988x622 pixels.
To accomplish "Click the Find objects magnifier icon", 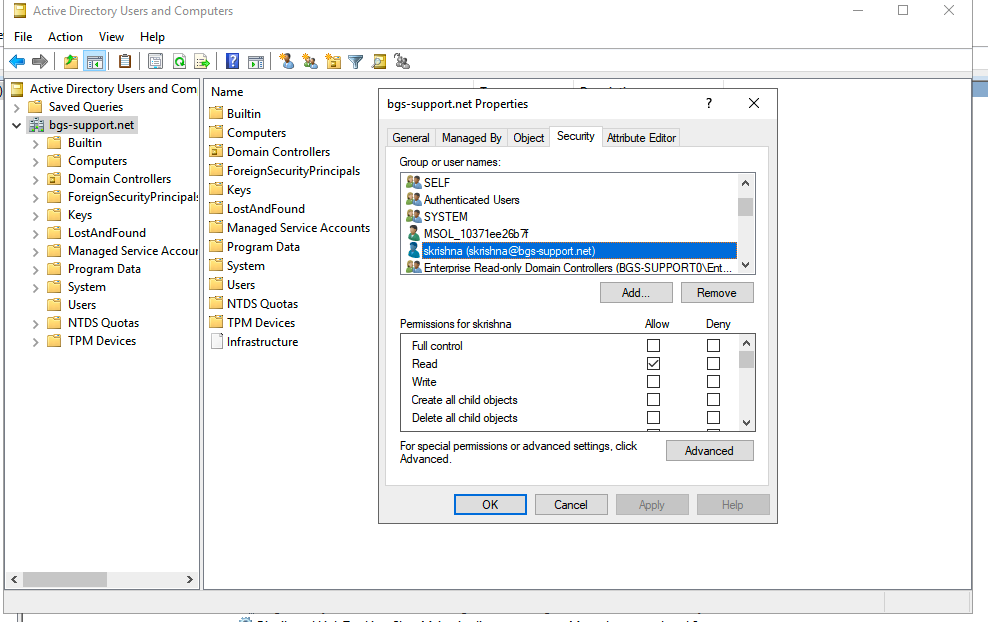I will pyautogui.click(x=379, y=62).
